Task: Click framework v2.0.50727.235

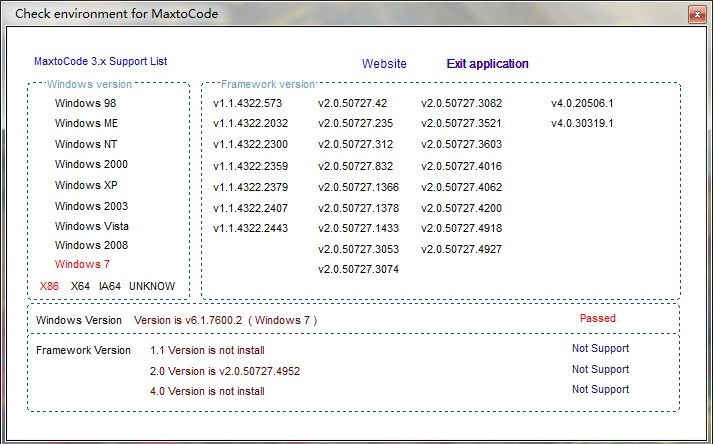Action: point(356,123)
